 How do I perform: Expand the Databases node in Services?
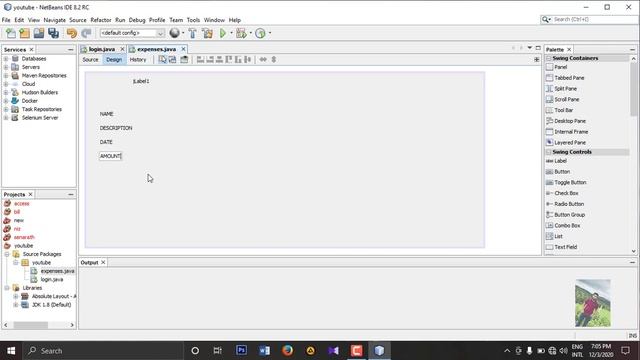[x=6, y=59]
